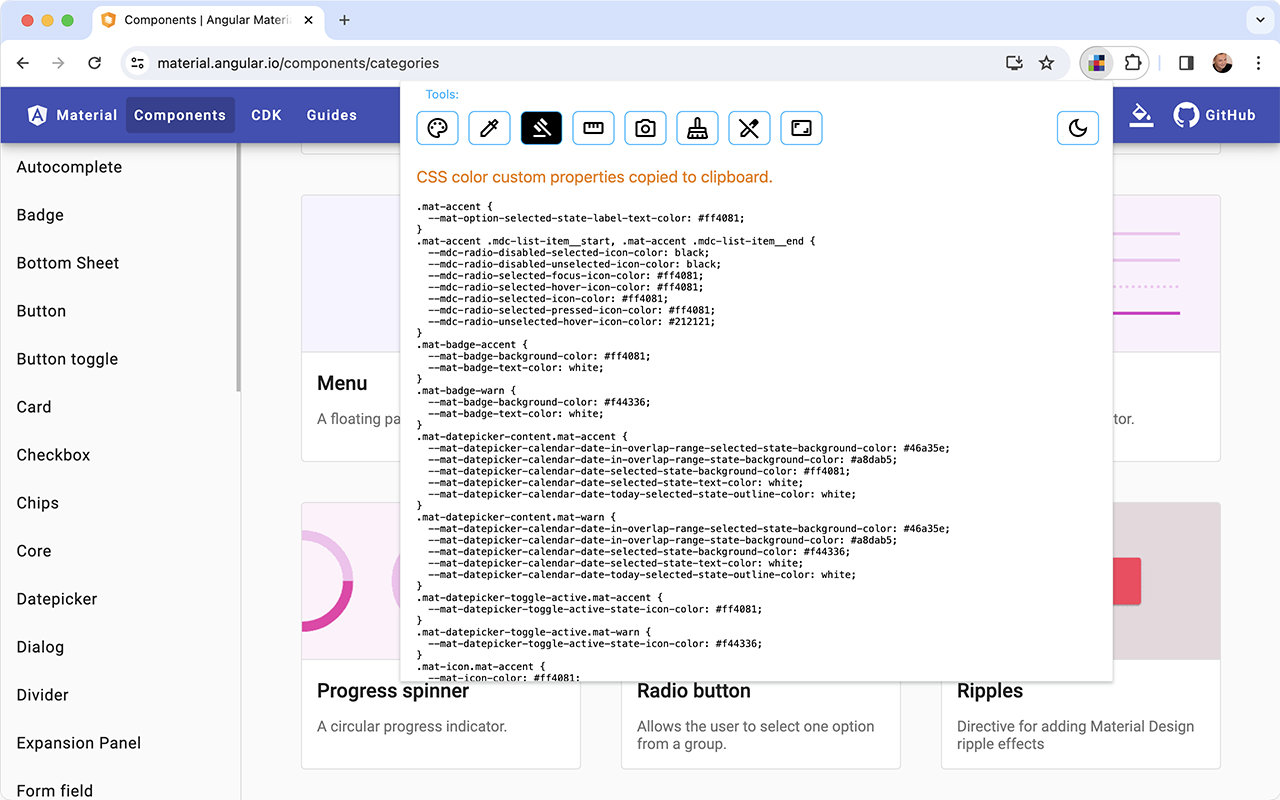Click the Angular Material logo
The image size is (1280, 800).
point(36,114)
